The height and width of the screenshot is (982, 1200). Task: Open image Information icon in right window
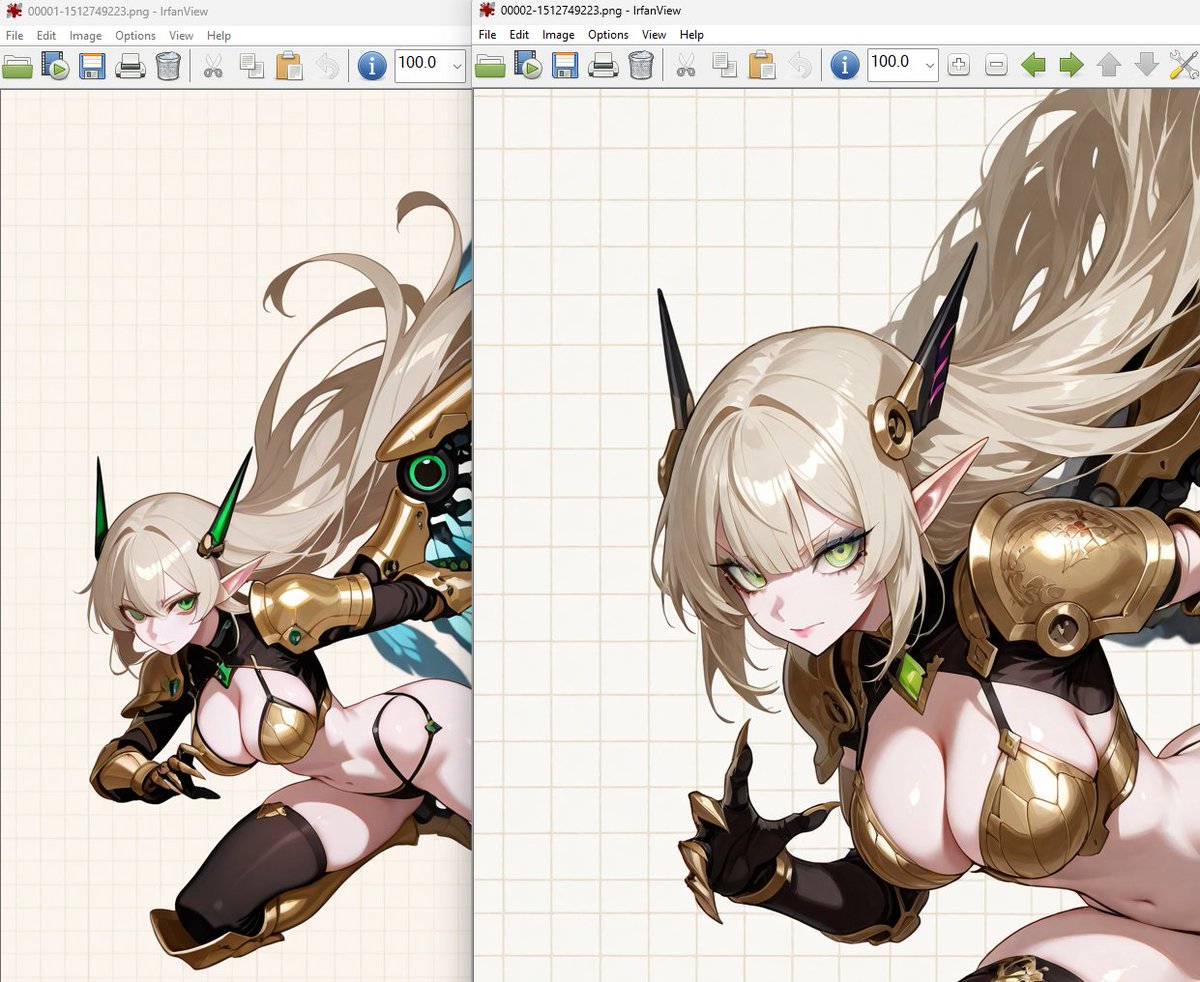pos(845,66)
